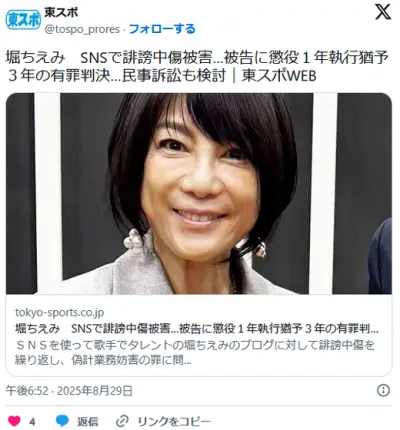The image size is (400, 430).
Task: Open the @tospo_prores handle
Action: pyautogui.click(x=82, y=29)
